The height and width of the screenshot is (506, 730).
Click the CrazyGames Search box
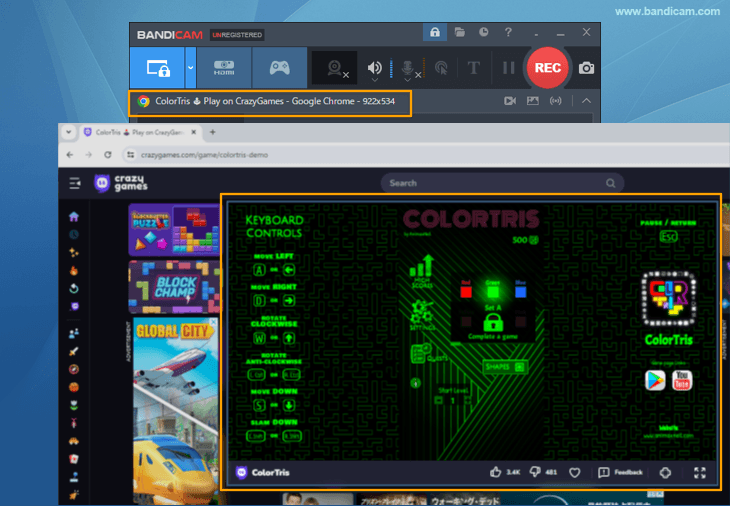point(502,183)
